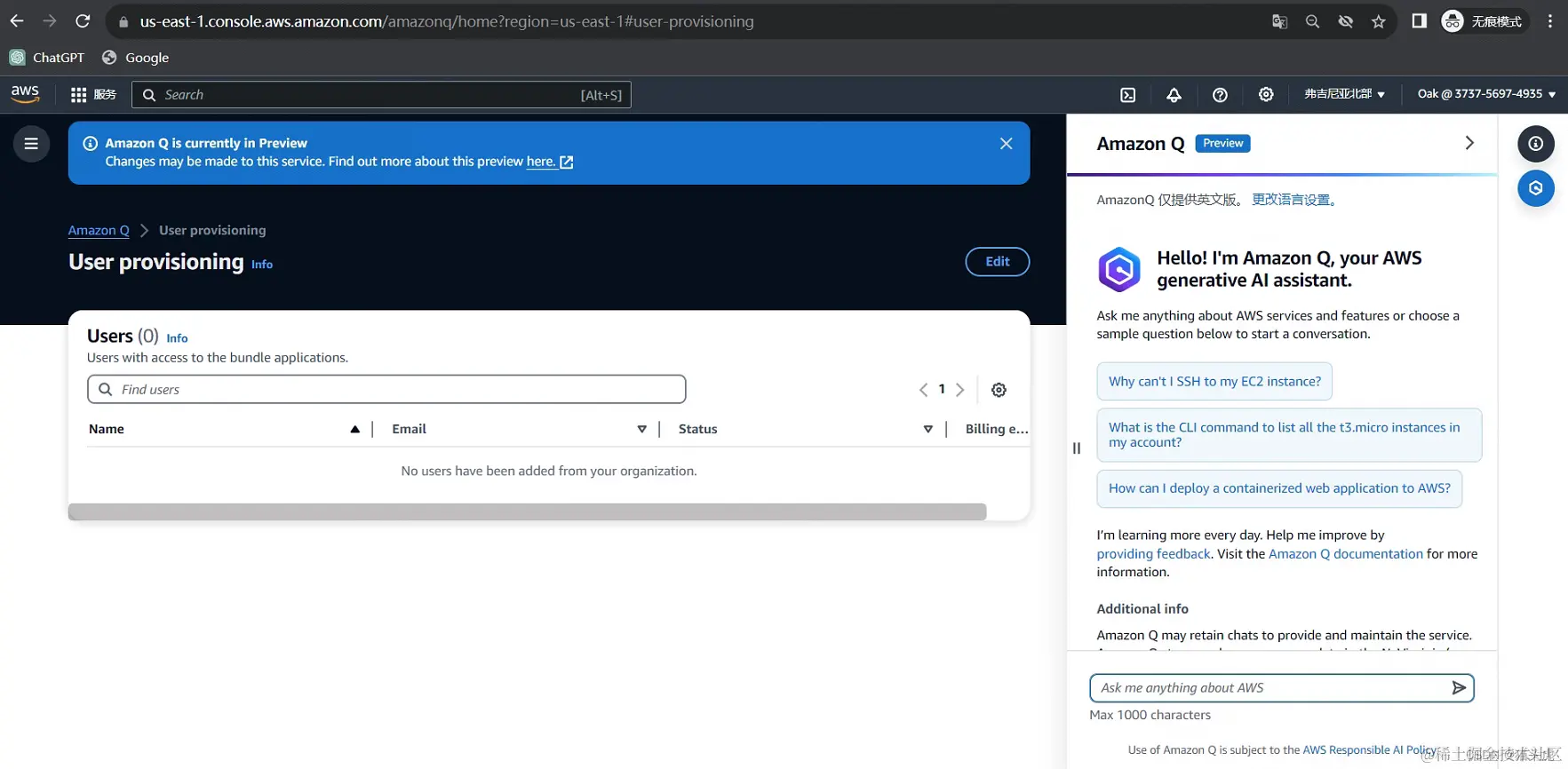Open the Google bookmark
Viewport: 1568px width, 769px height.
136,58
